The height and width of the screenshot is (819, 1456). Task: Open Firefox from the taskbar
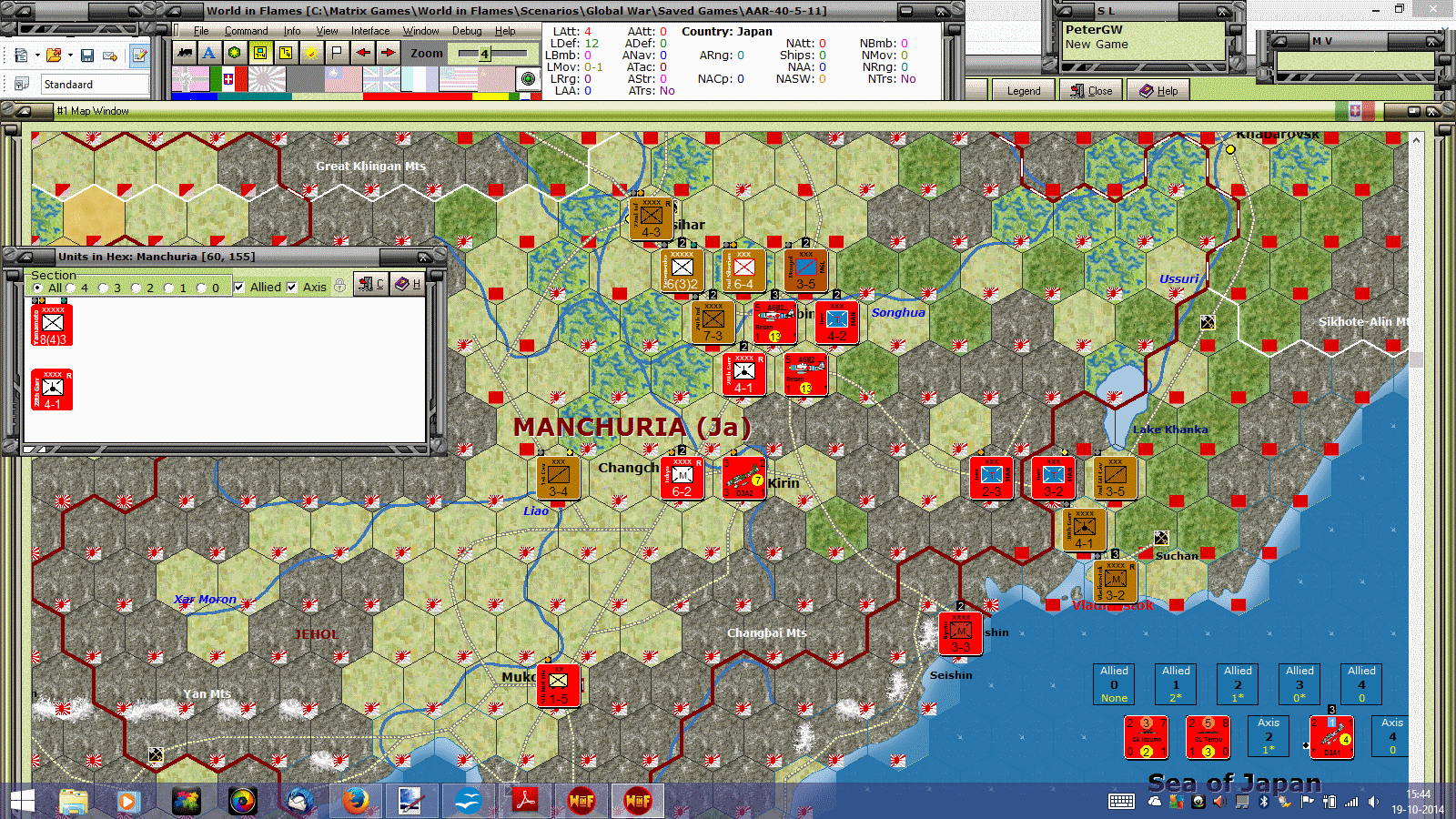355,801
